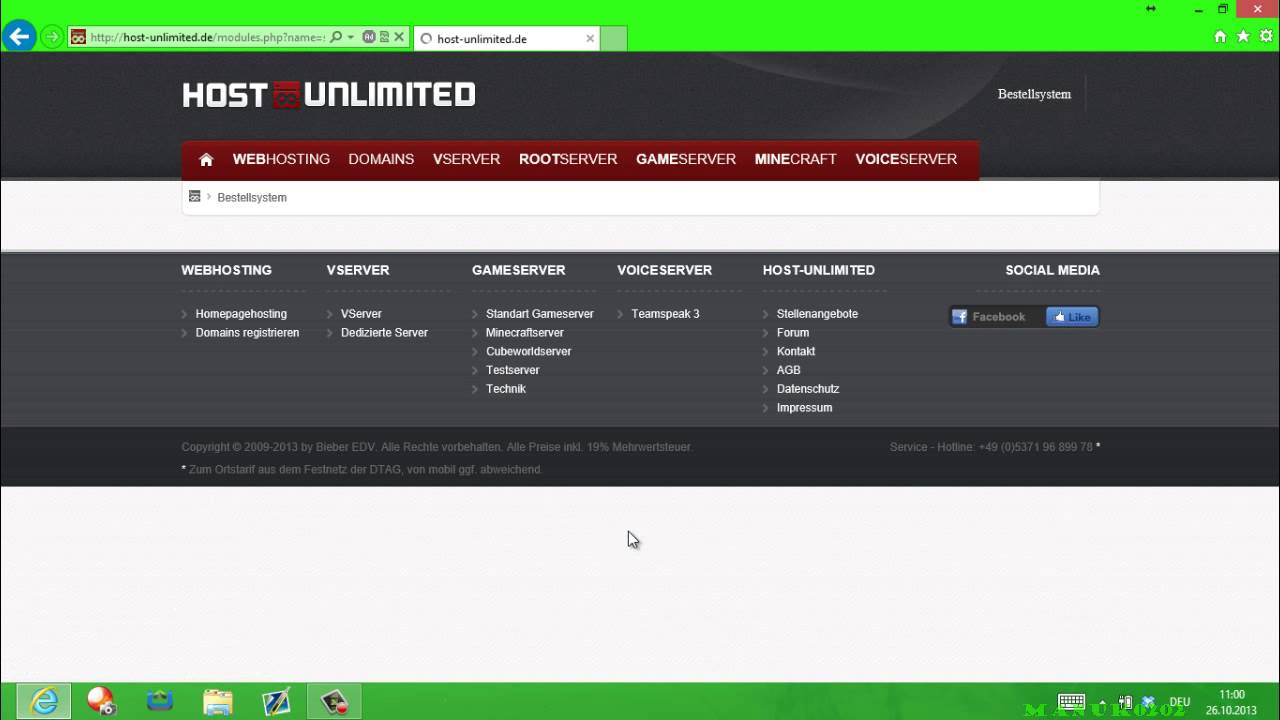
Task: Click the Facebook Like button
Action: [1072, 317]
